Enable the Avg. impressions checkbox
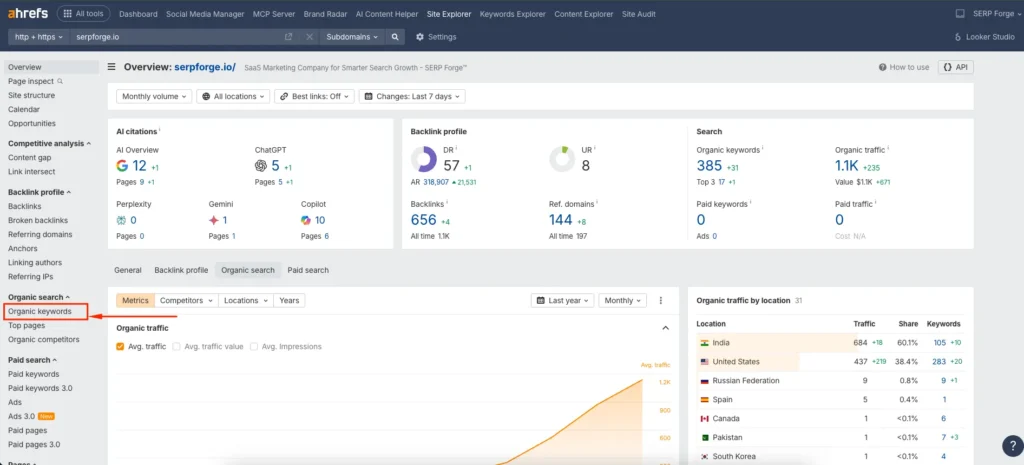1024x465 pixels. pyautogui.click(x=254, y=347)
